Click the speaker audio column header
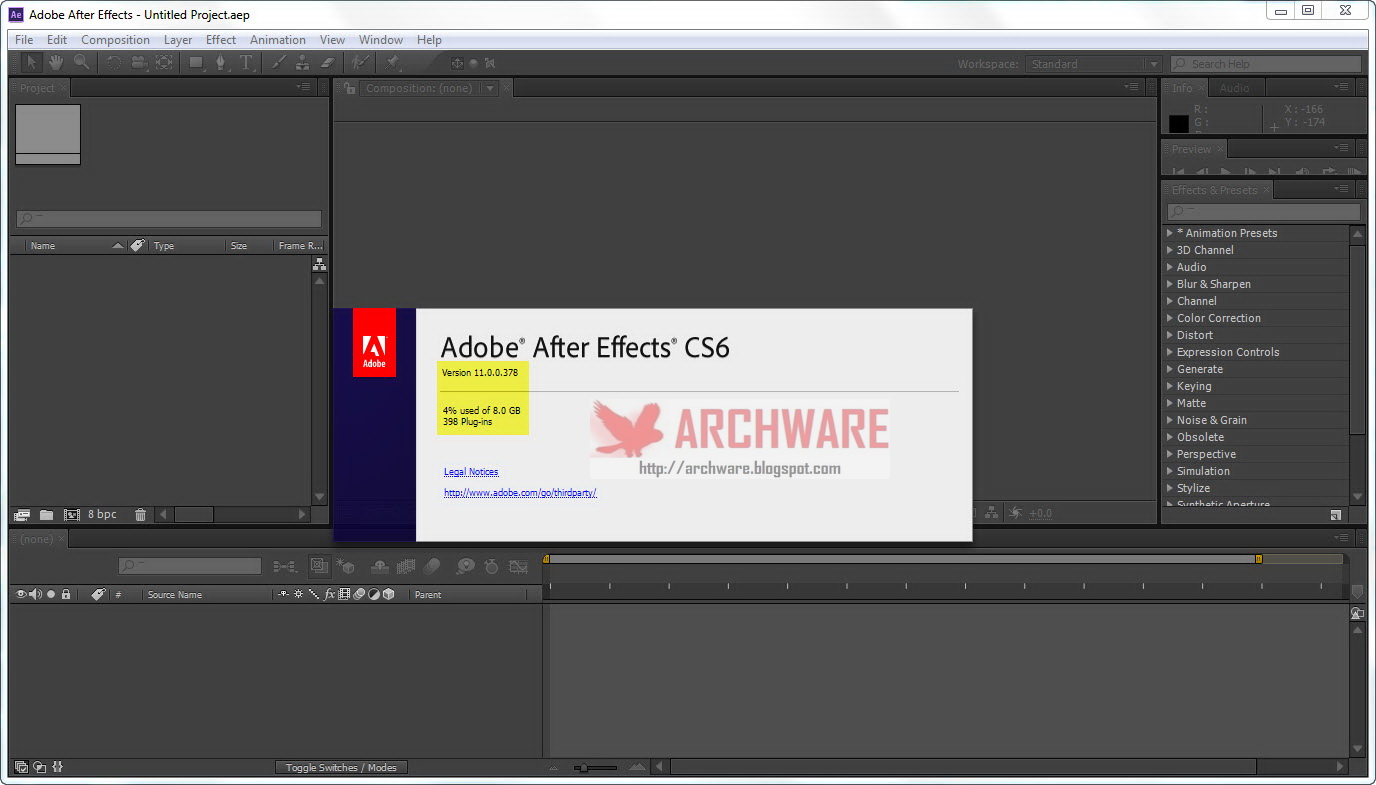 coord(36,594)
